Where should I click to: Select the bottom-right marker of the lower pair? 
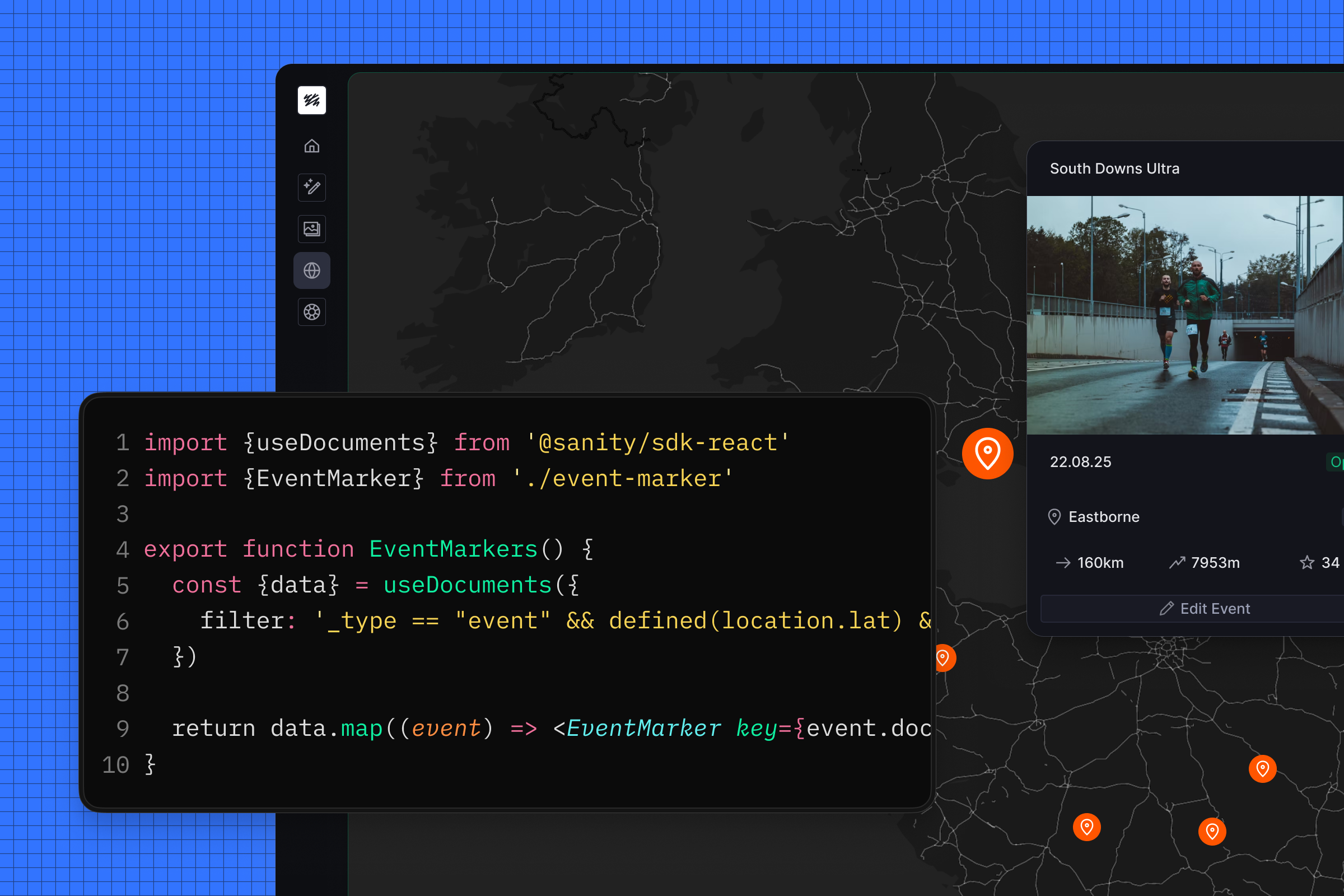(1211, 831)
